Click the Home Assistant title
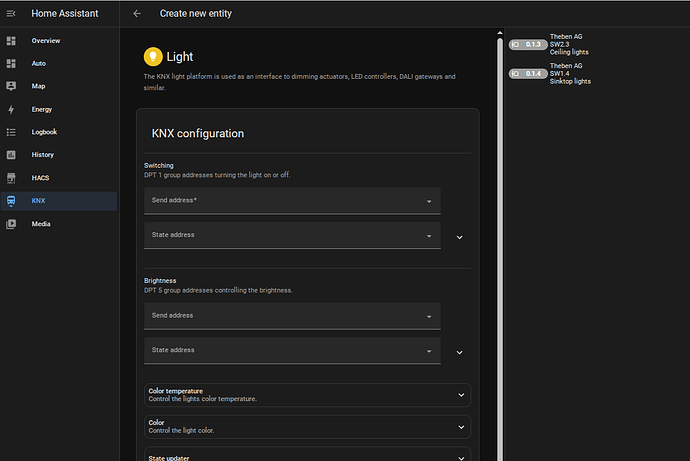This screenshot has height=461, width=690. coord(65,14)
